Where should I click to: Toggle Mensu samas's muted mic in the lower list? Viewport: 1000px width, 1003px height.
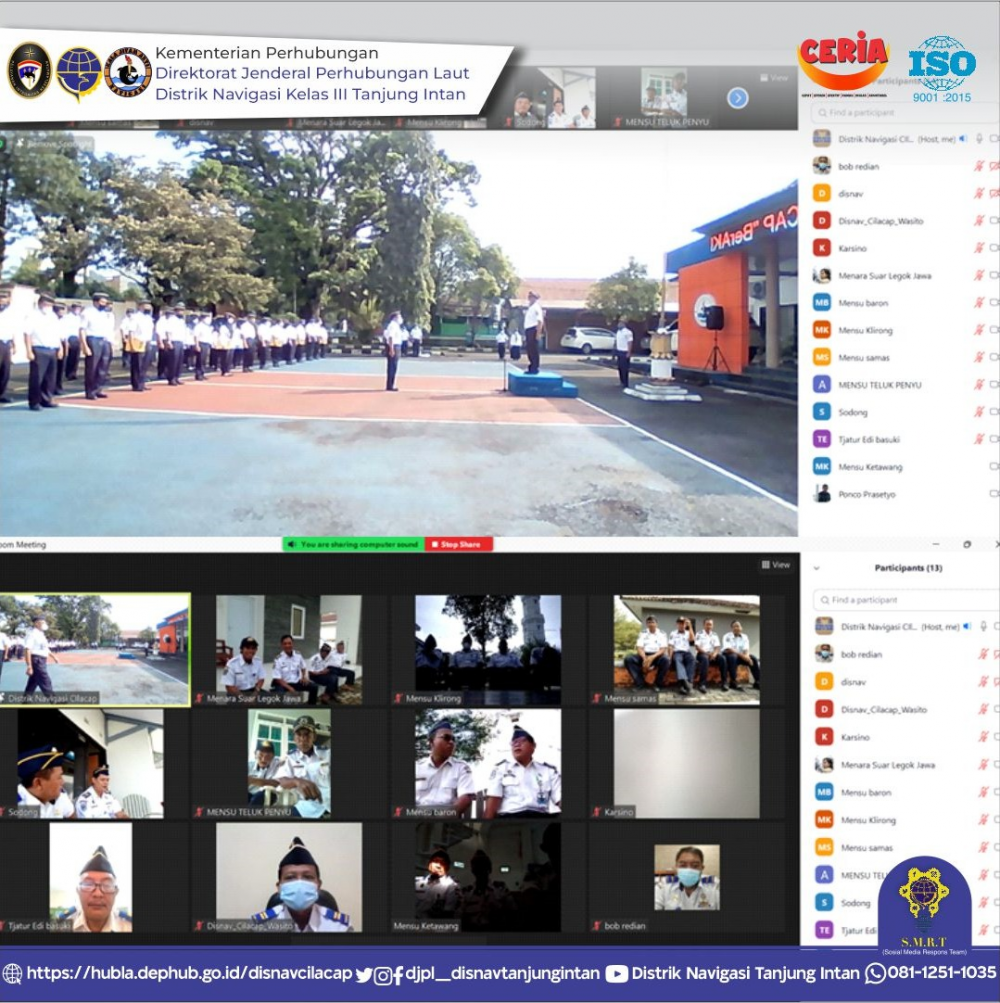pyautogui.click(x=983, y=848)
